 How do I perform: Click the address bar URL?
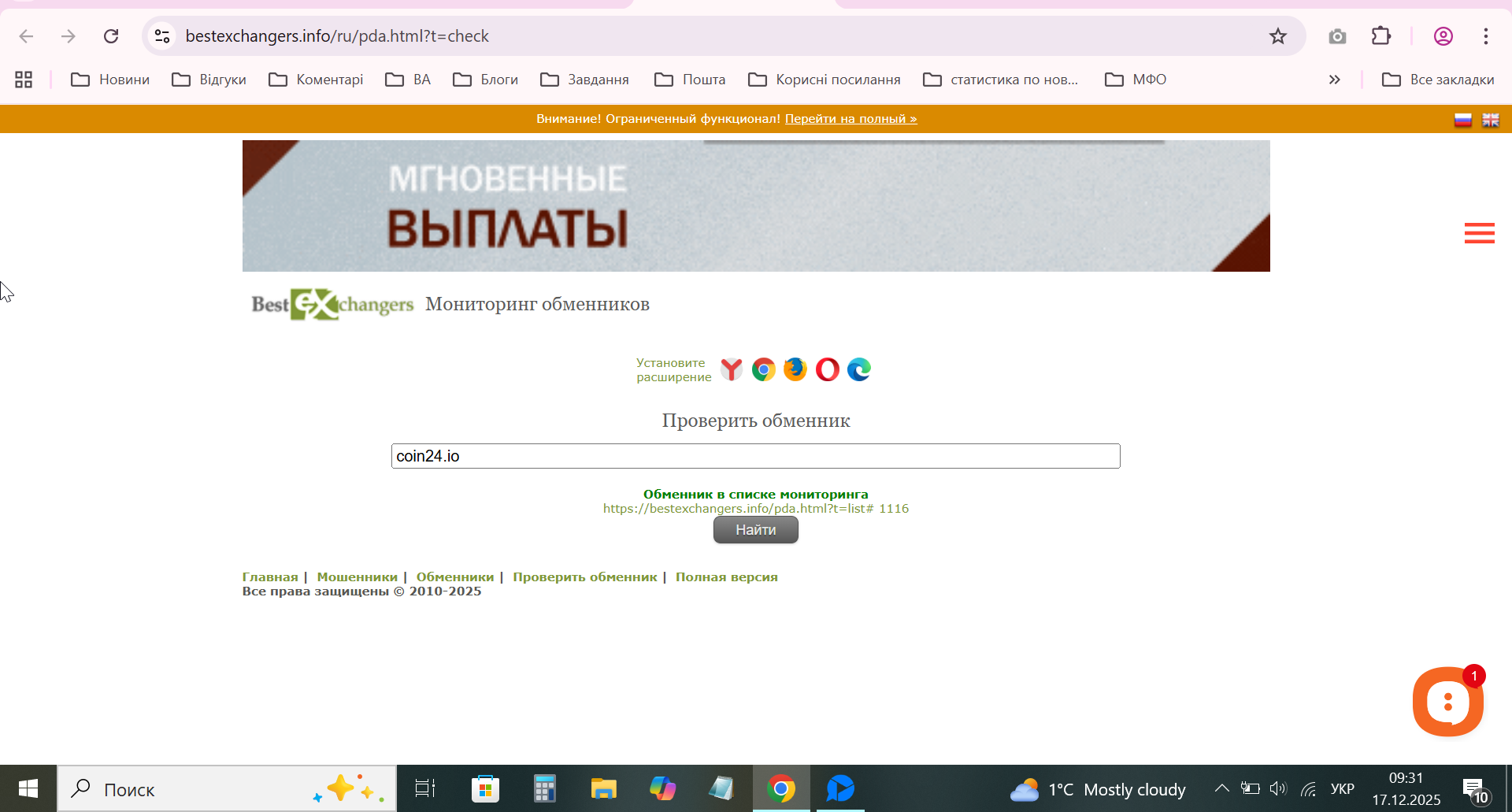click(337, 36)
